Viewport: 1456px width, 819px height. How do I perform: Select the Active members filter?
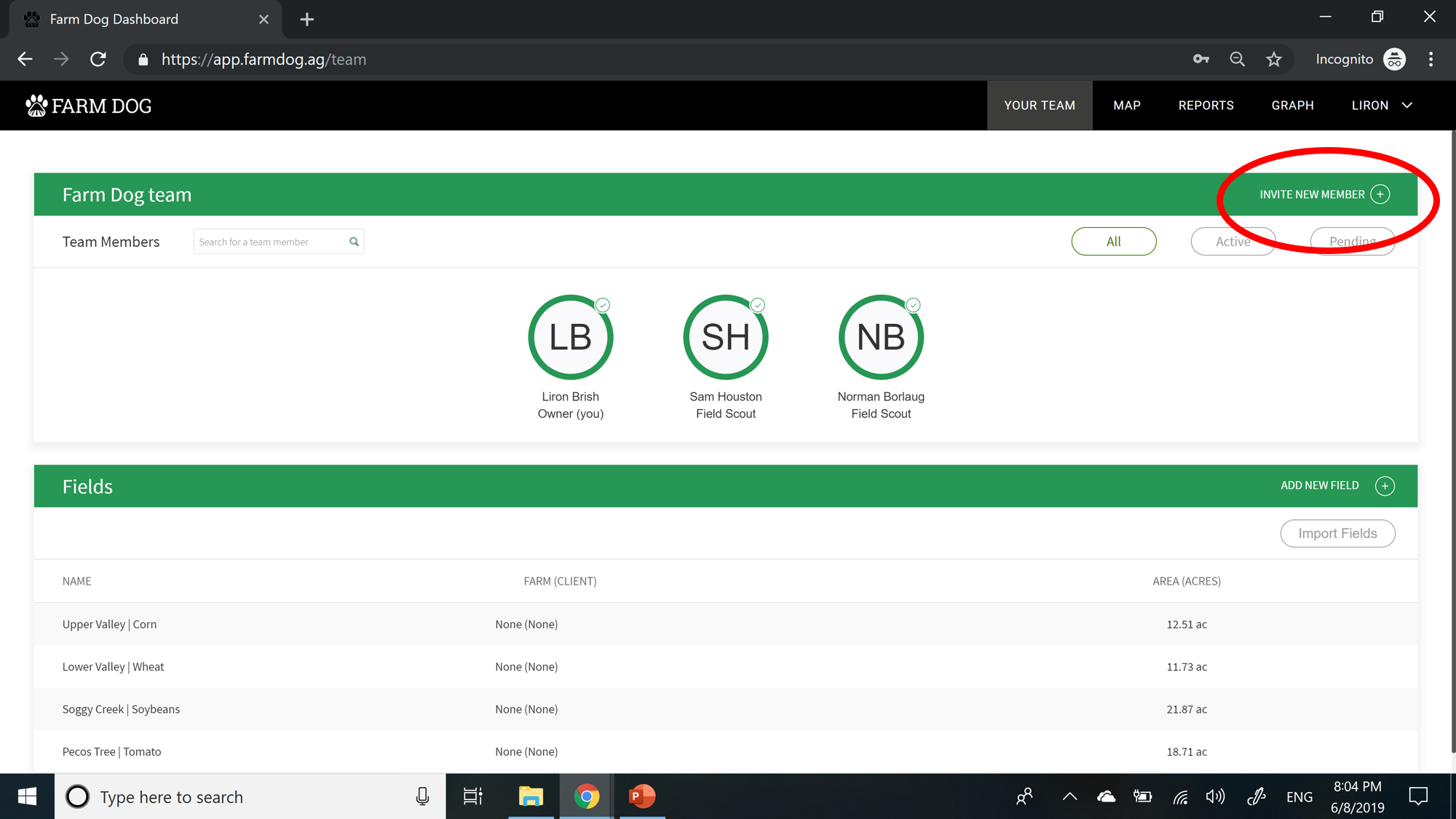pos(1233,242)
